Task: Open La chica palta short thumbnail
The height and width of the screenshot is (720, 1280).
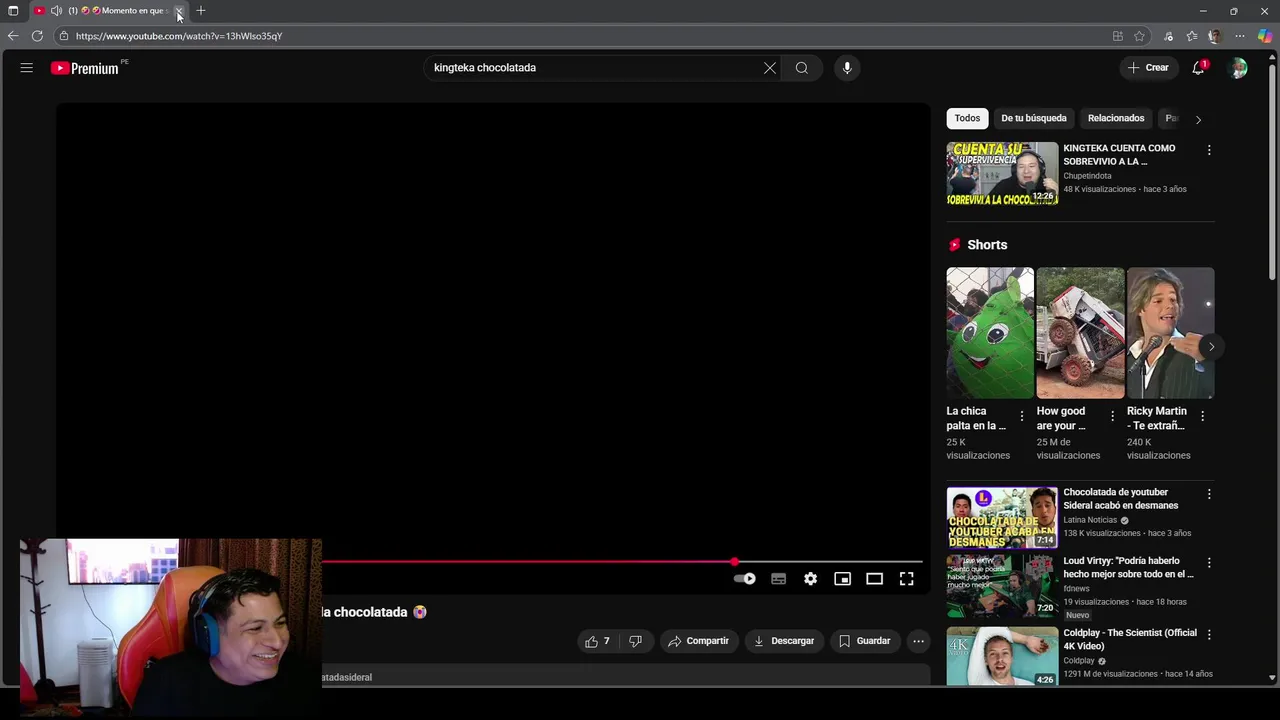Action: click(990, 333)
